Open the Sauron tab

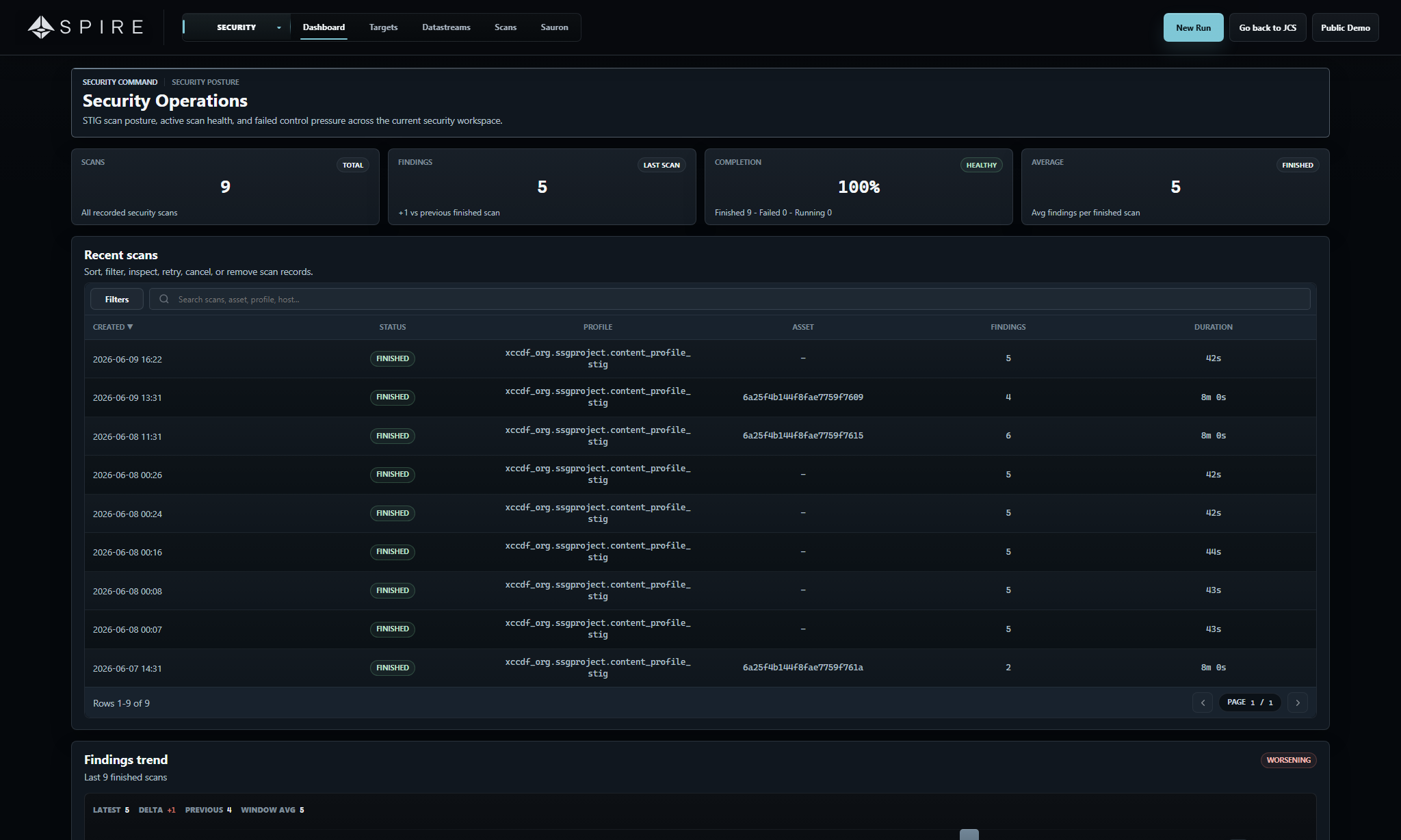(554, 27)
